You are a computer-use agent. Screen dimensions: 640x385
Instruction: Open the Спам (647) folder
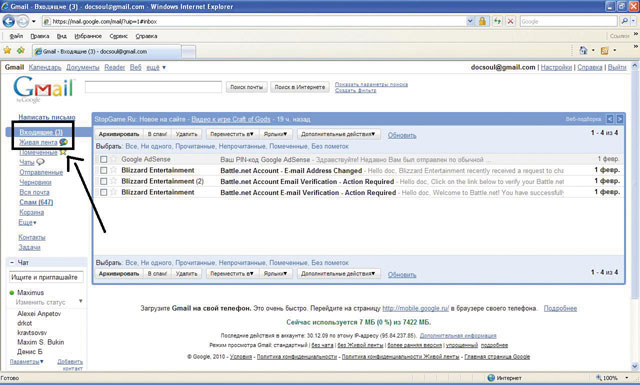pos(36,202)
